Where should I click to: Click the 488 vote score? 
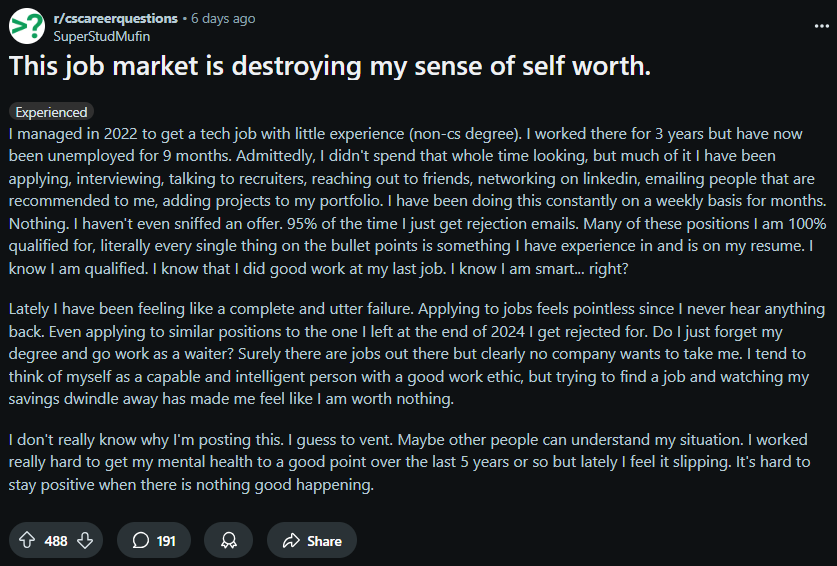point(56,541)
